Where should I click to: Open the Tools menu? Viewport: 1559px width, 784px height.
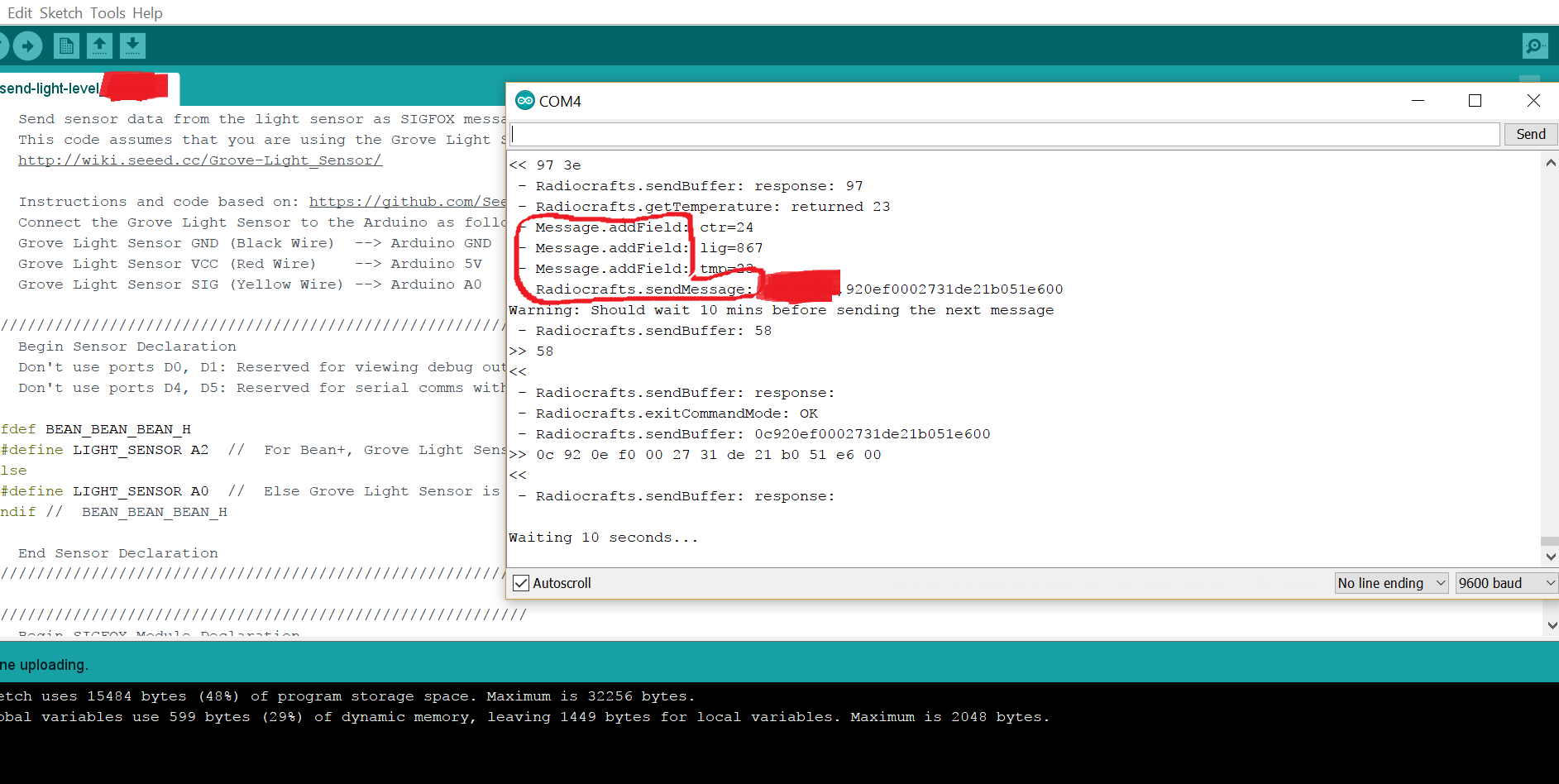point(107,12)
